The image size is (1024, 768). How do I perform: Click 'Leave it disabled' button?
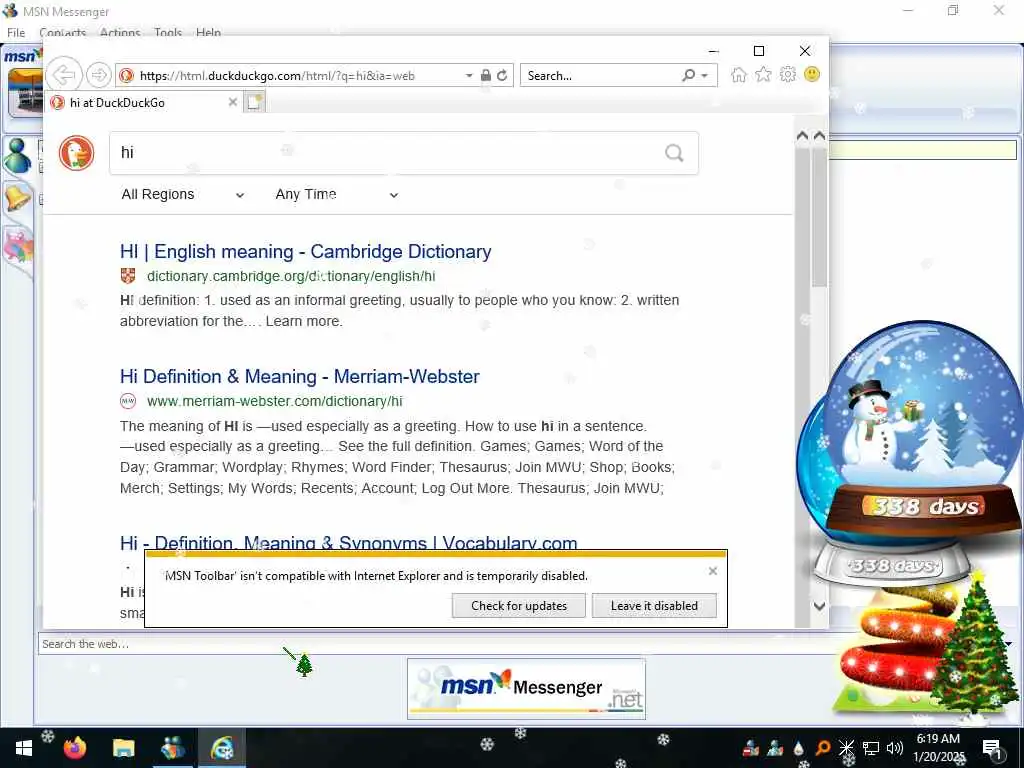coord(654,605)
